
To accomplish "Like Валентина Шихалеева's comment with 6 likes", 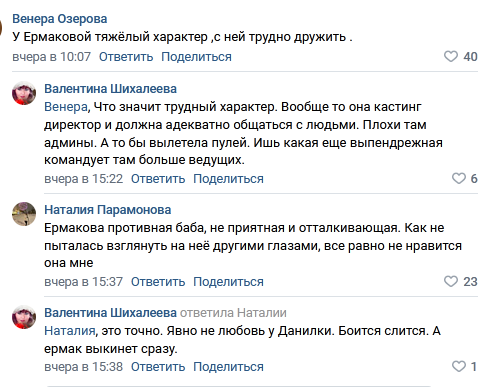I will tap(459, 178).
